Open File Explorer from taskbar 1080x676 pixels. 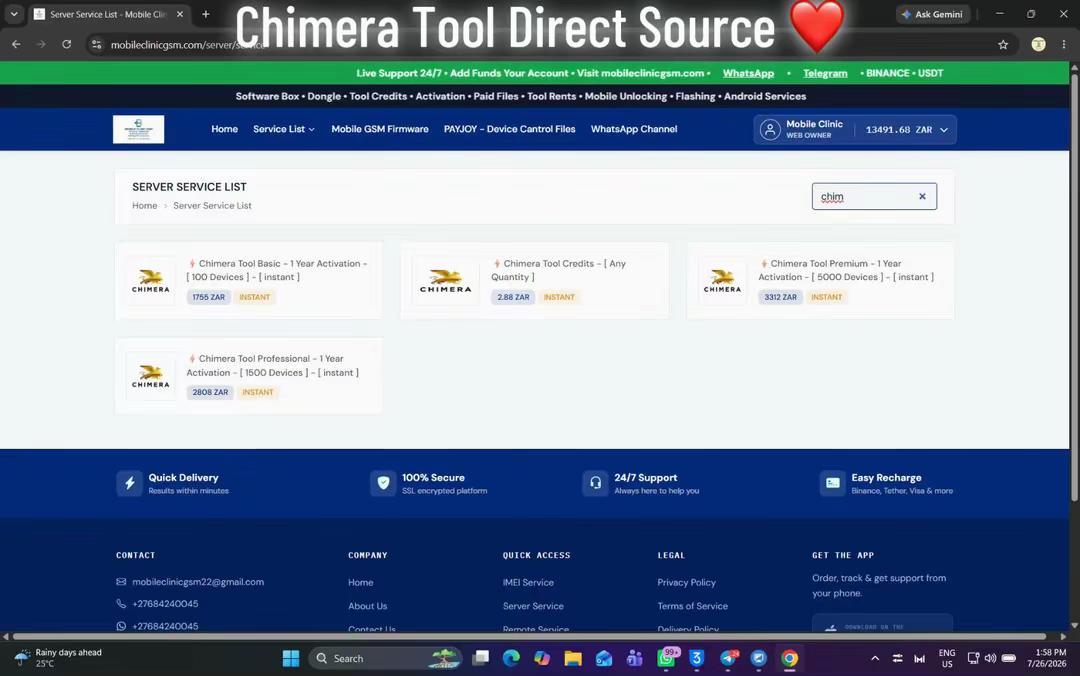[572, 658]
